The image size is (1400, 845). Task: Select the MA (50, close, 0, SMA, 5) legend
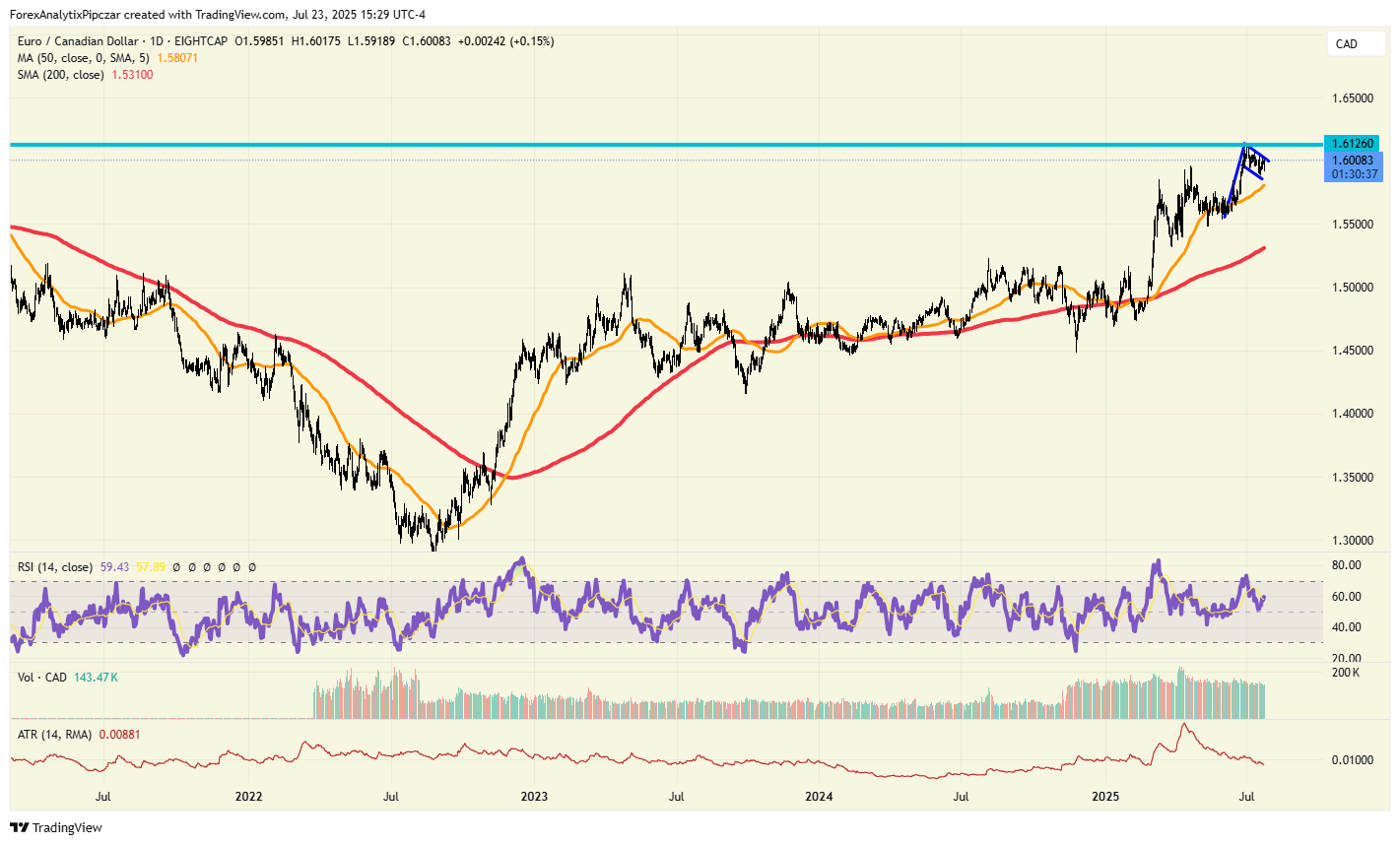point(83,58)
